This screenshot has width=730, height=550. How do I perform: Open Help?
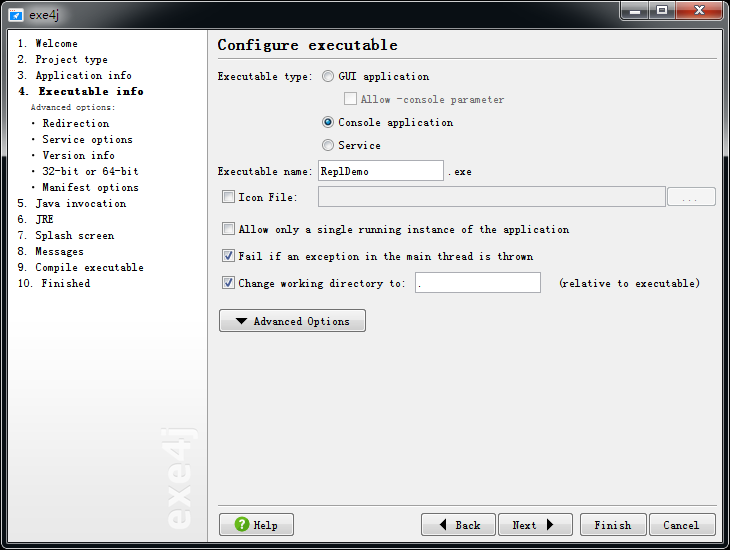(x=257, y=525)
